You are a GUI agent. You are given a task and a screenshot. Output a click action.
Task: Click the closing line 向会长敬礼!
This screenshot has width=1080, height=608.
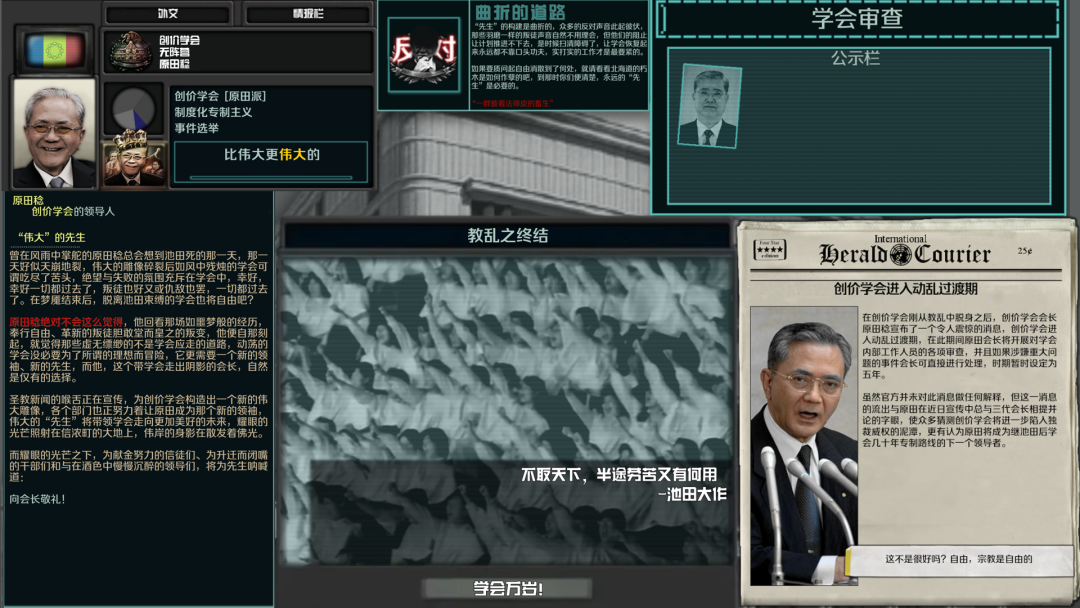tap(37, 499)
